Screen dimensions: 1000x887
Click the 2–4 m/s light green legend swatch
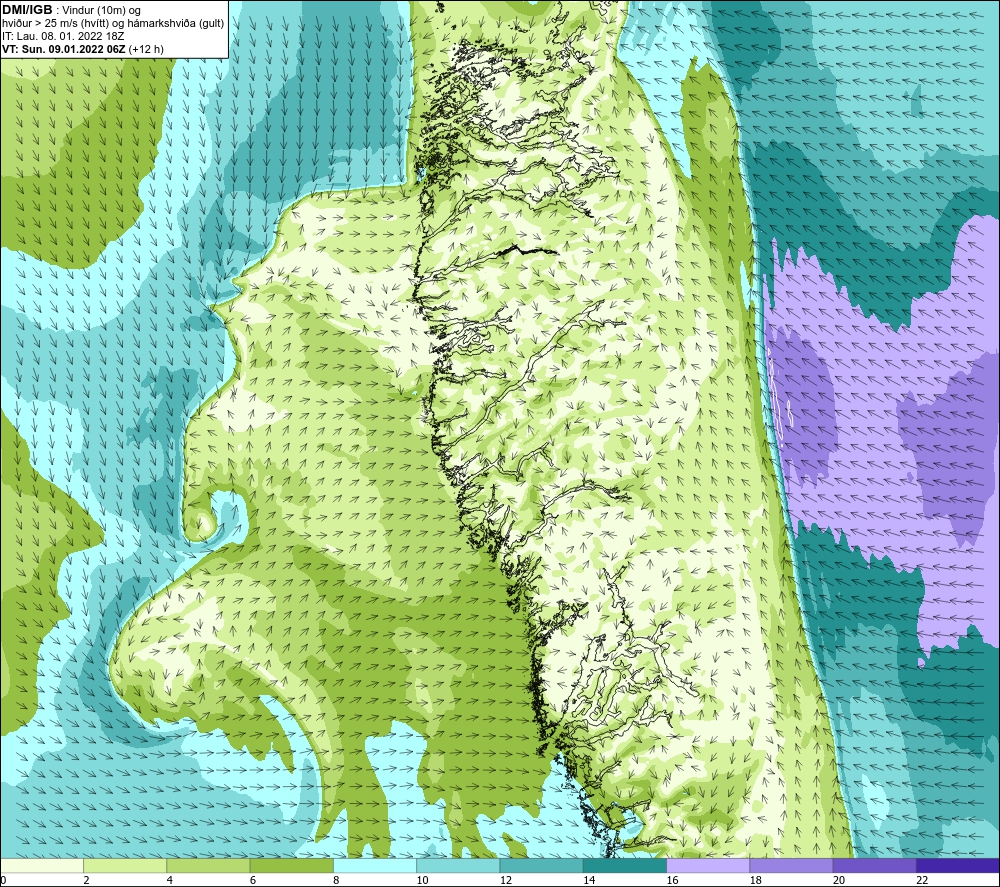pos(125,866)
